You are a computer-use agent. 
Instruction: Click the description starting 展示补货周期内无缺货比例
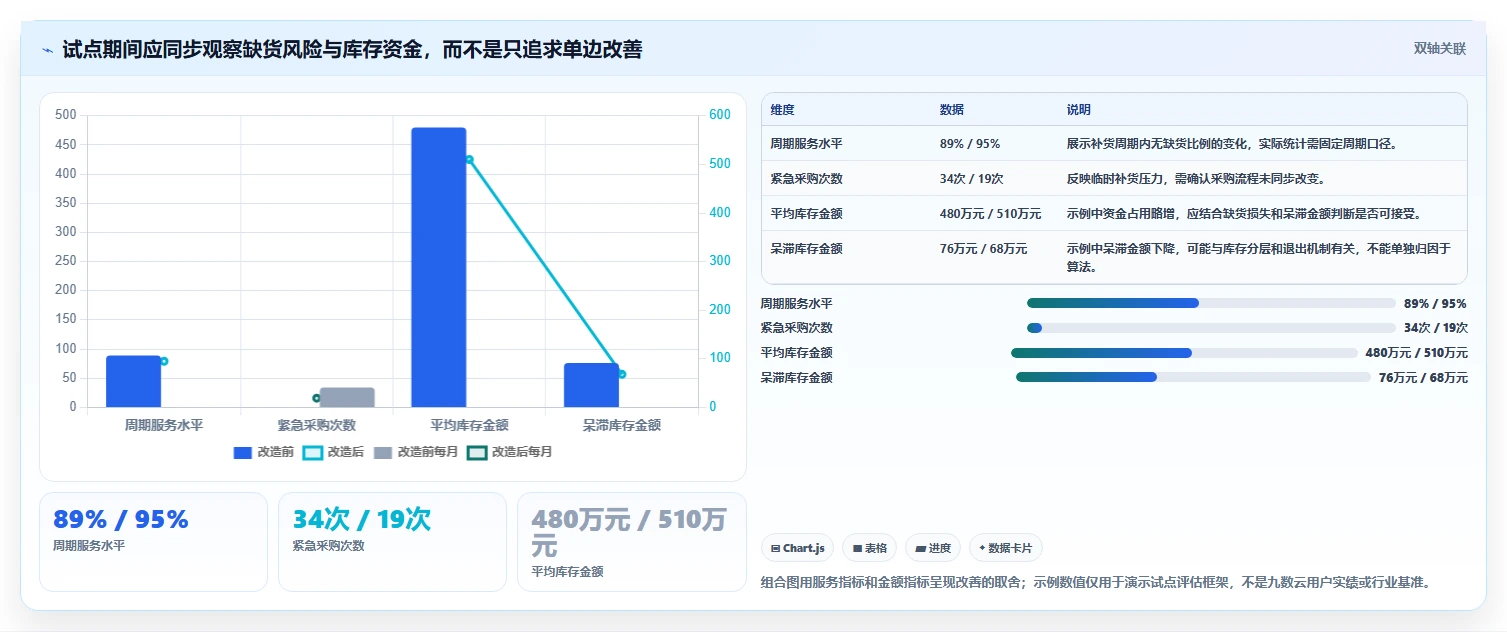pos(1231,144)
